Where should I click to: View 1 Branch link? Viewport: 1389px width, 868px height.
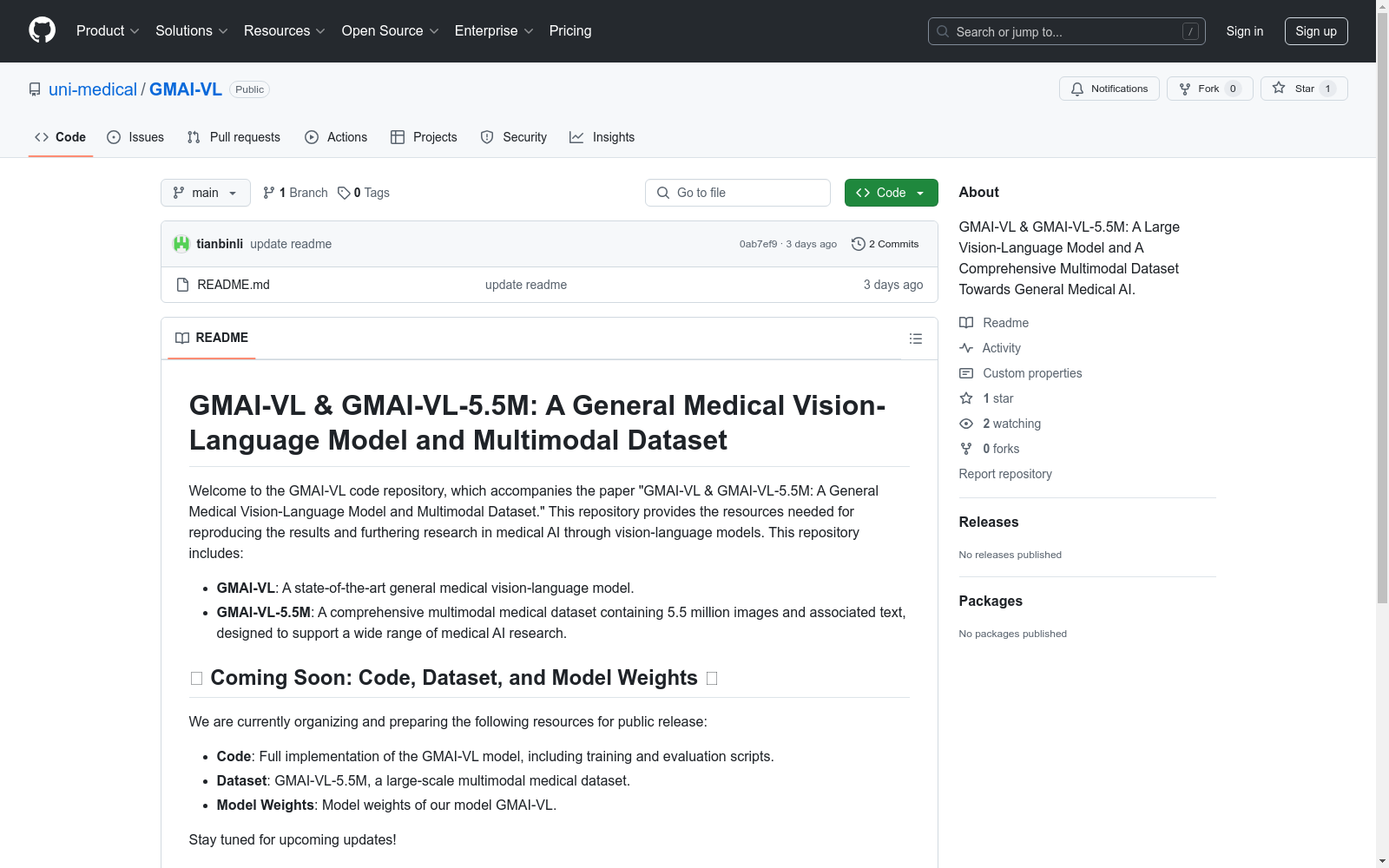tap(295, 193)
